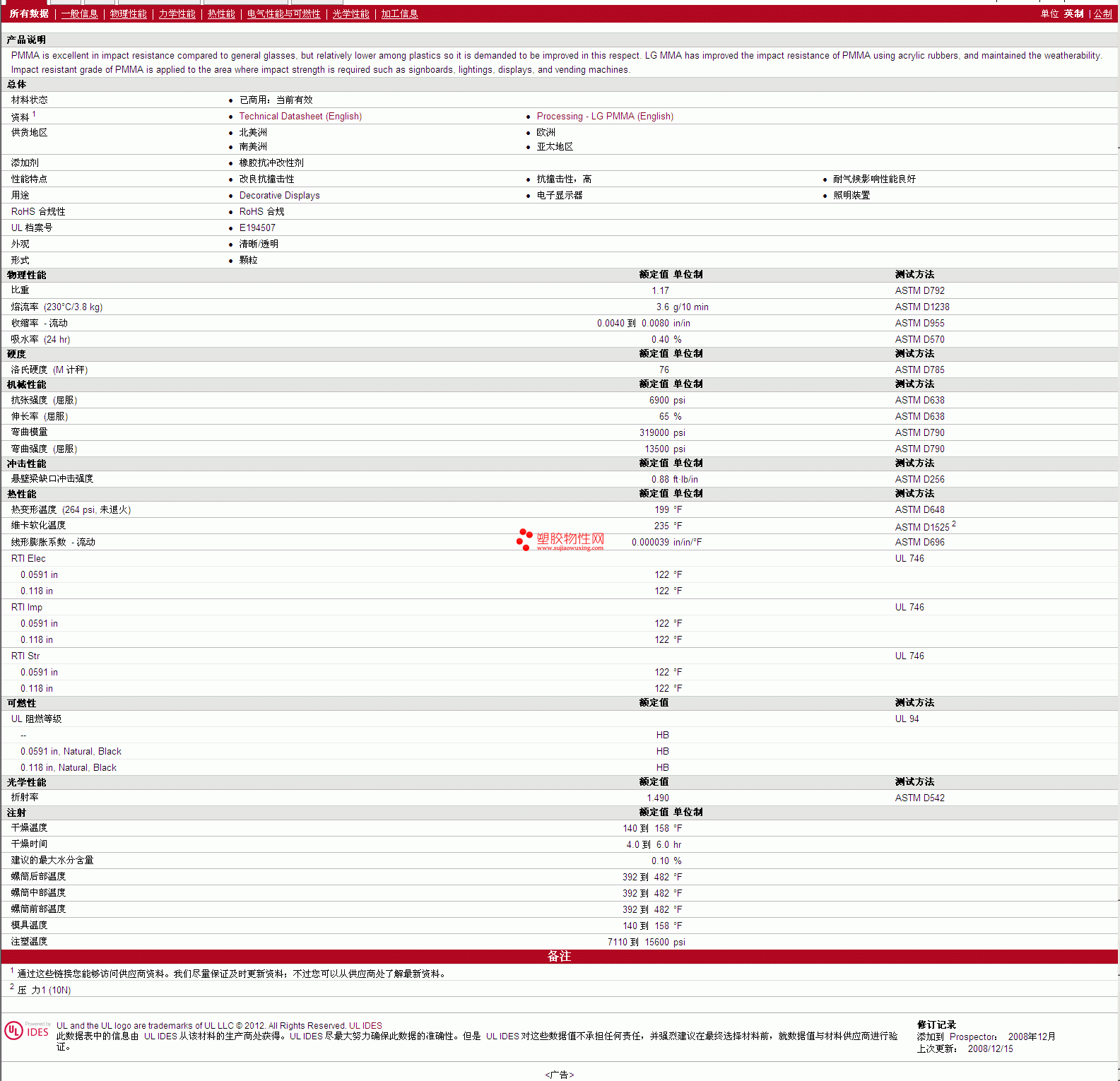
Task: Open Processing - LG PMMA (English) link
Action: pyautogui.click(x=605, y=117)
